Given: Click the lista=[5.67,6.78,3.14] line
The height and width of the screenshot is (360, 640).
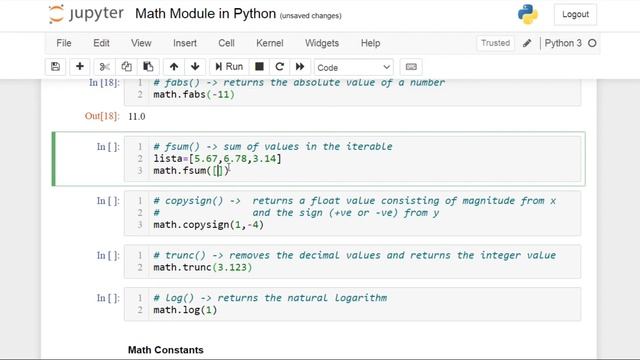Looking at the screenshot, I should [218, 158].
